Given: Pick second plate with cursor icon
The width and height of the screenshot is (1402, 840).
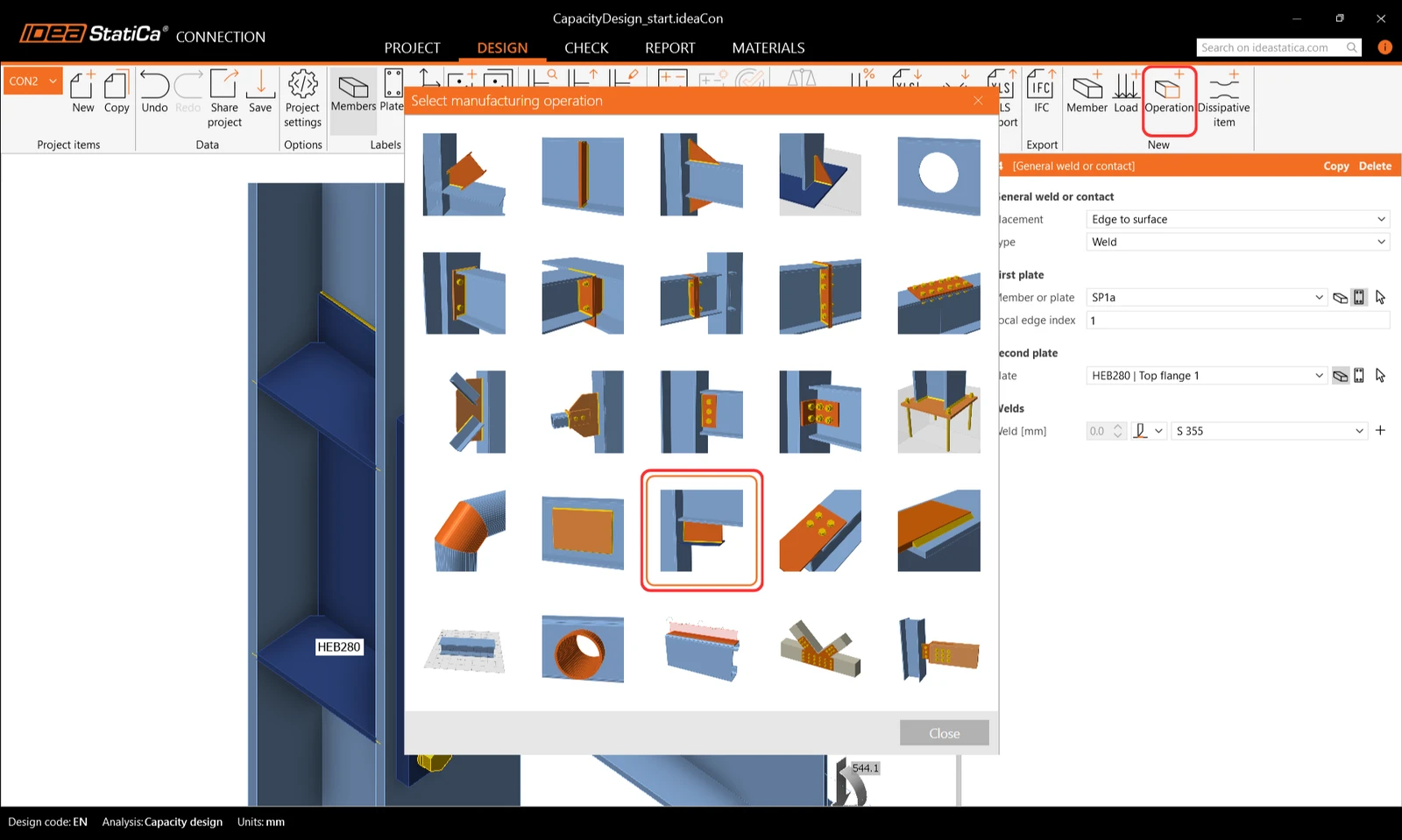Looking at the screenshot, I should tap(1380, 376).
